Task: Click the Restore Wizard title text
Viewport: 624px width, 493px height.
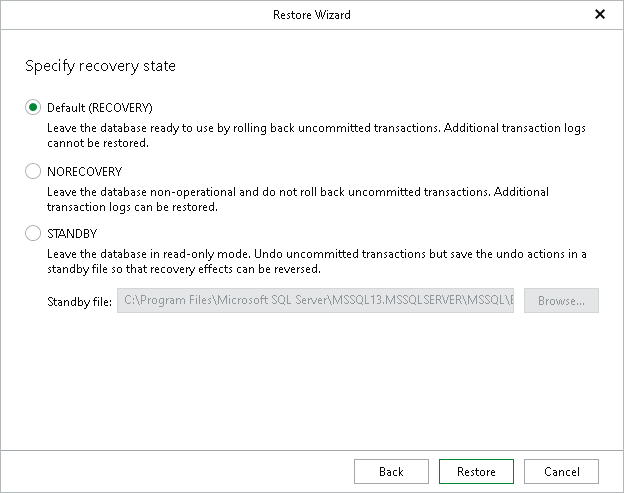Action: click(x=312, y=15)
